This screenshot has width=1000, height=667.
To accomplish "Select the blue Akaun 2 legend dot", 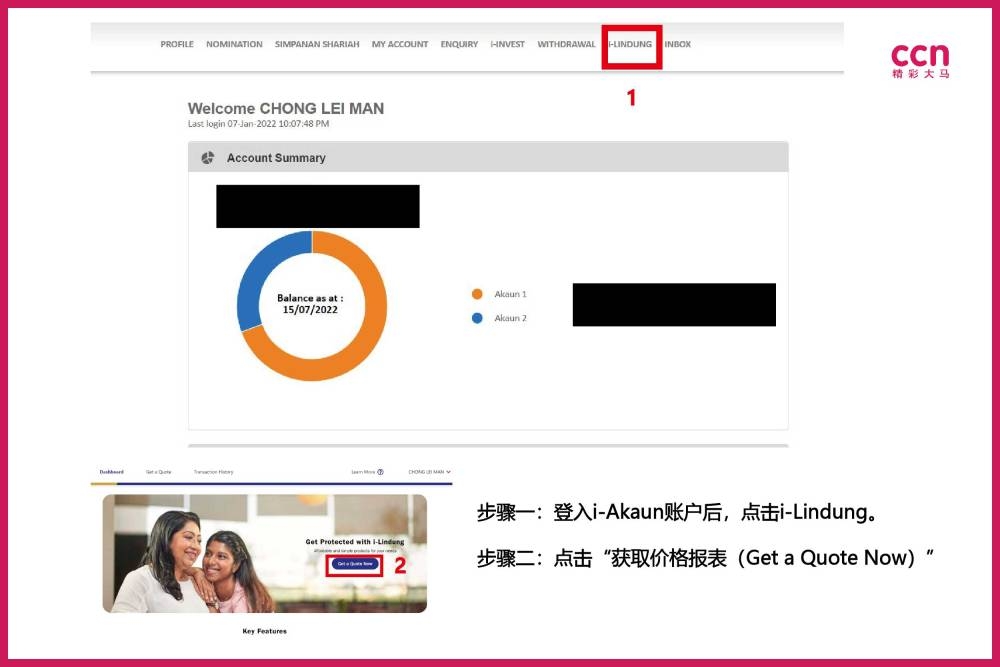I will pyautogui.click(x=477, y=318).
